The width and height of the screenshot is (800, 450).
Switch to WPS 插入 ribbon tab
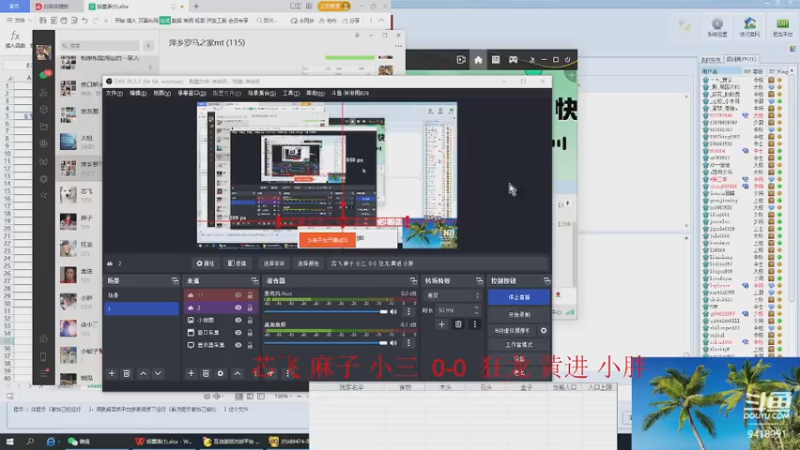point(131,20)
